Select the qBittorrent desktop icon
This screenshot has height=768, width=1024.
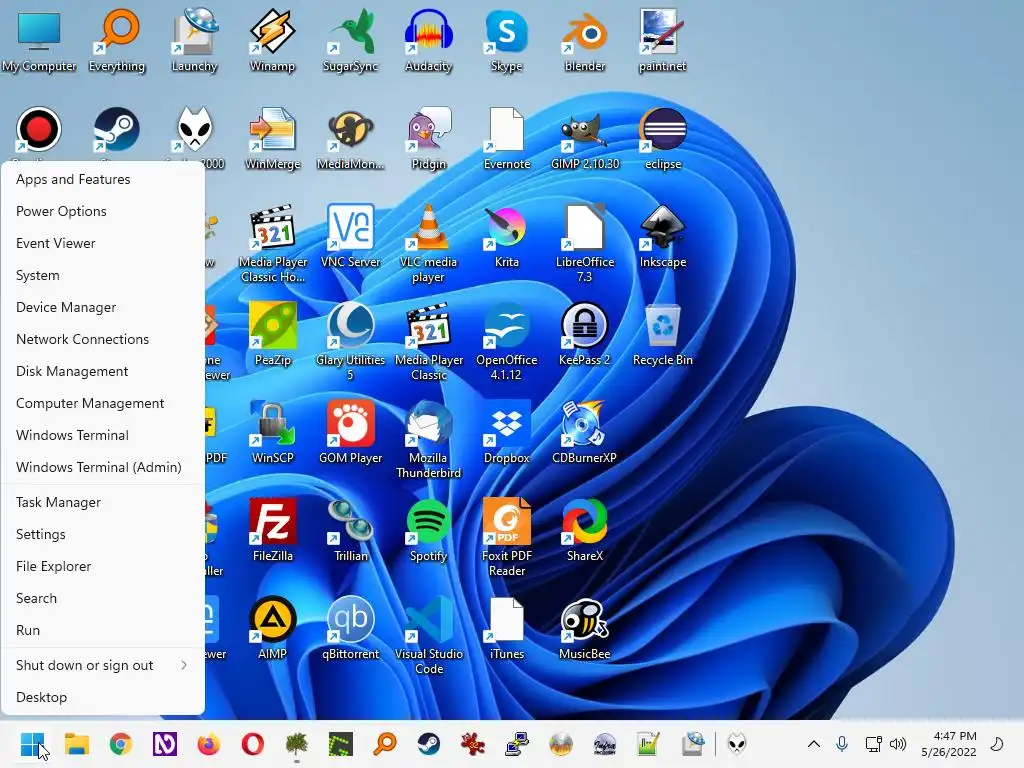tap(351, 628)
